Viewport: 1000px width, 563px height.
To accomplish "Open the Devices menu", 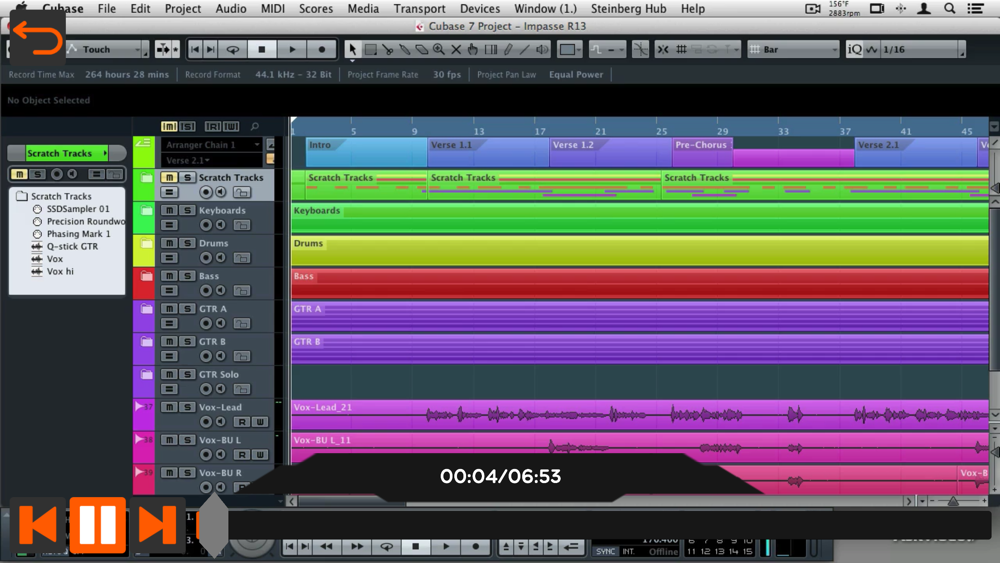I will (480, 8).
